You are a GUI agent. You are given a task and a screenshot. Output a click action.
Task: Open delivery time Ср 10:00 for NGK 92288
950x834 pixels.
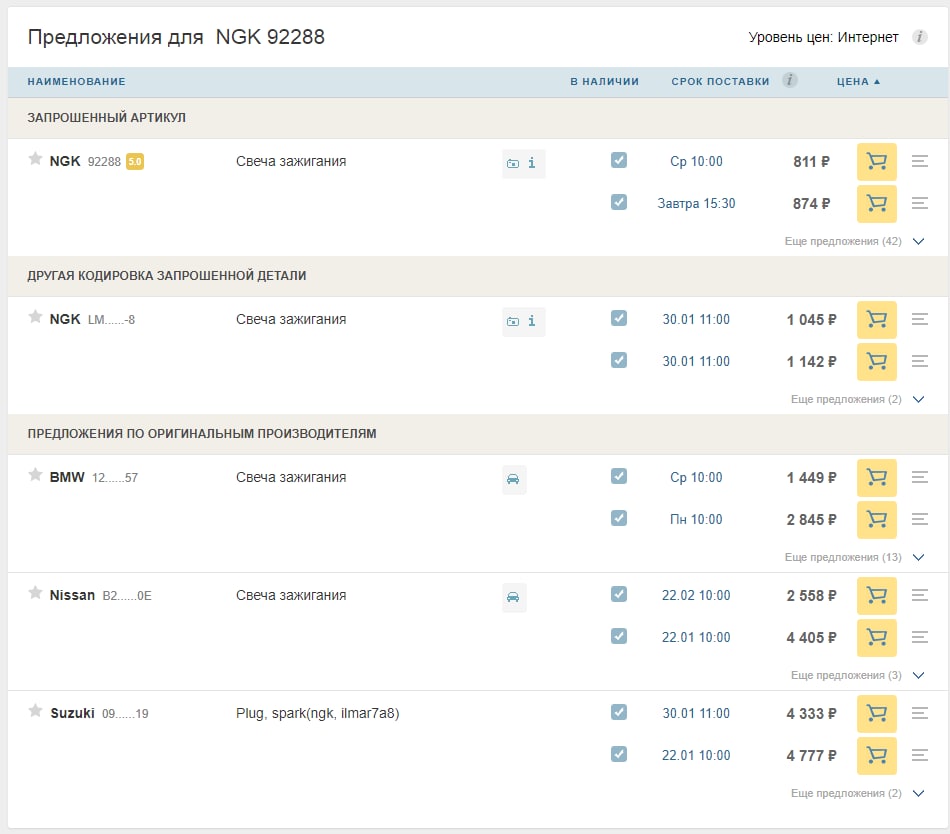[x=696, y=162]
